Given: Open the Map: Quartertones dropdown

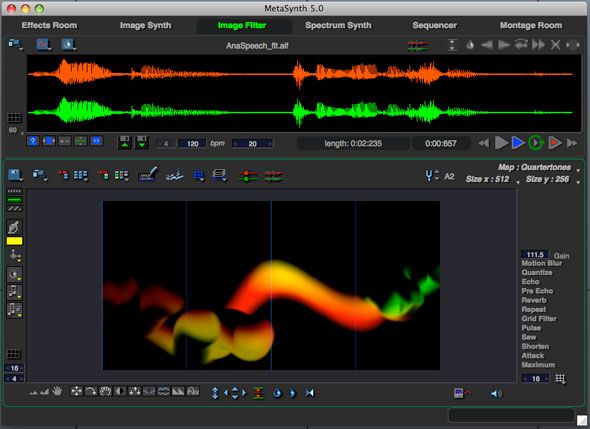Looking at the screenshot, I should (539, 167).
